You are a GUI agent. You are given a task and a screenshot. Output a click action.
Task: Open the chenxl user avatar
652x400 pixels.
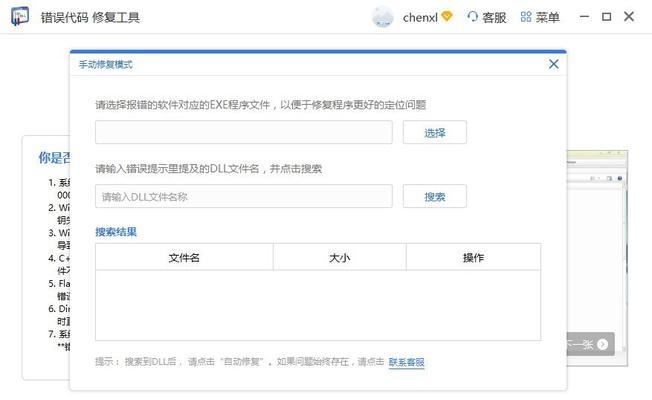[x=383, y=17]
